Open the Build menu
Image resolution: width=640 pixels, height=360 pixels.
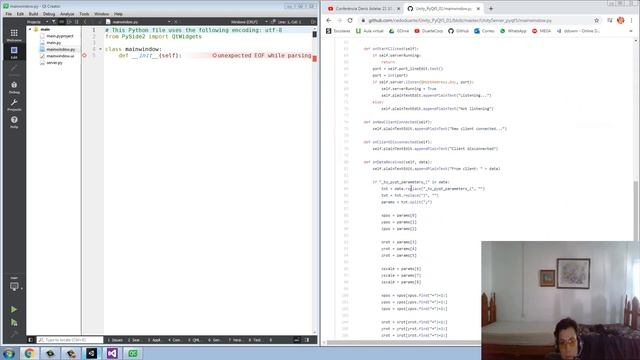33,14
